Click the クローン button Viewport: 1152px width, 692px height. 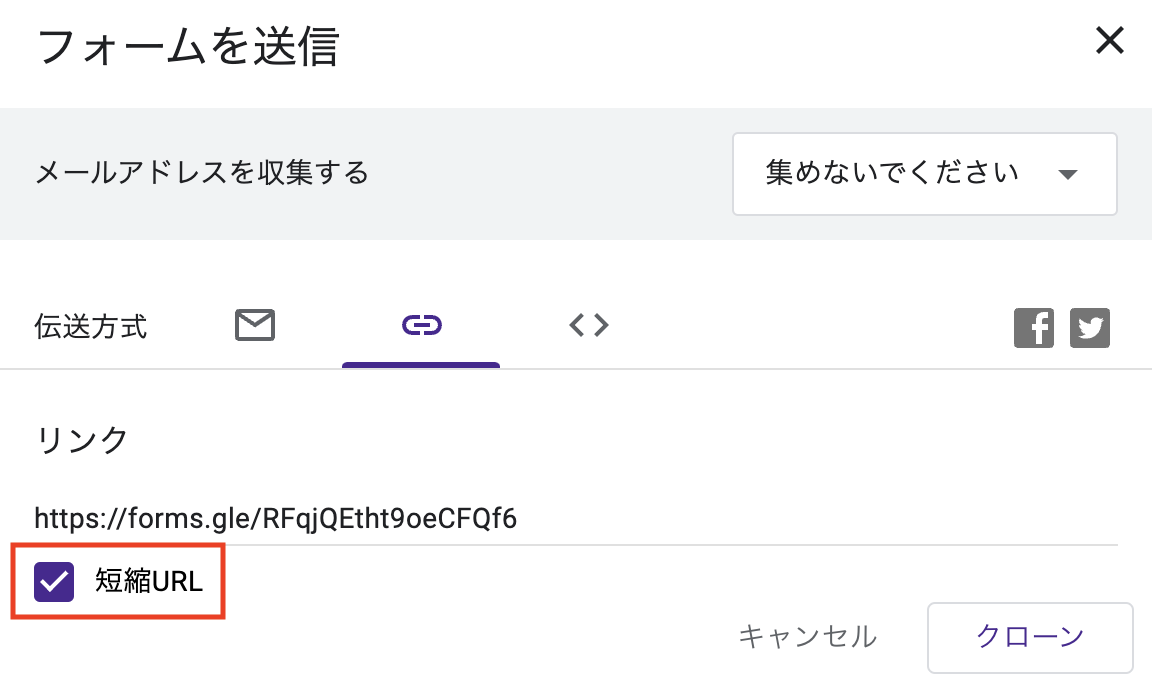coord(1030,638)
